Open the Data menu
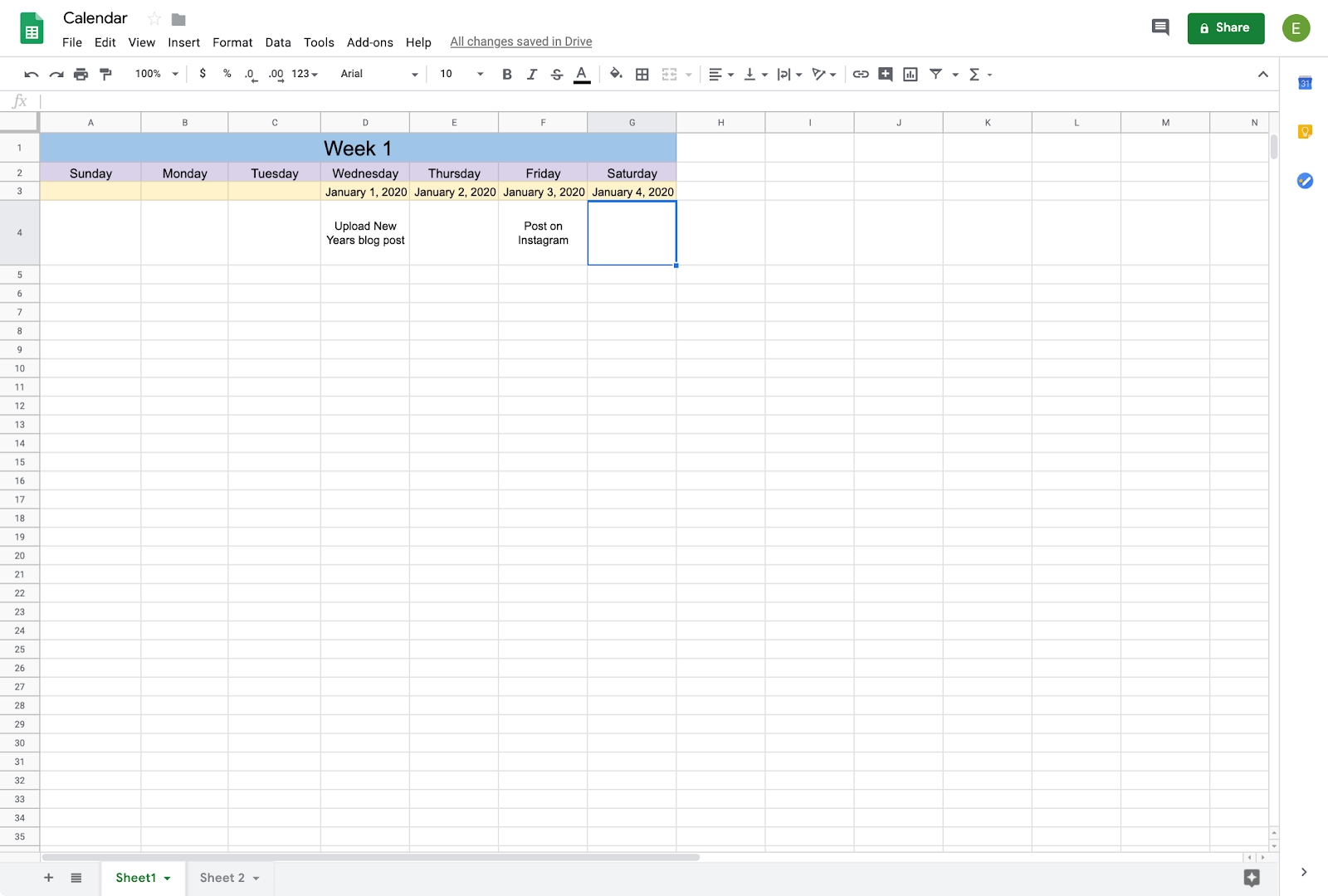Screen dimensions: 1328x896 (x=278, y=42)
